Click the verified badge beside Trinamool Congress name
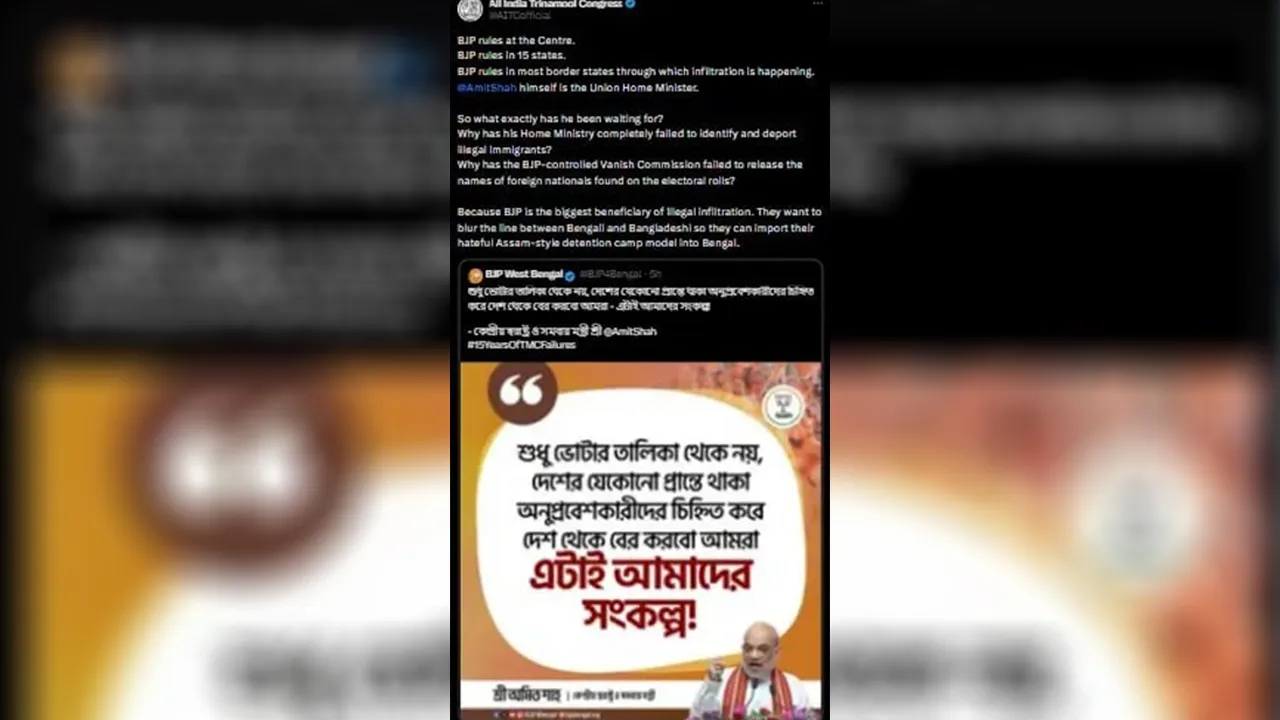Viewport: 1280px width, 720px height. [630, 4]
